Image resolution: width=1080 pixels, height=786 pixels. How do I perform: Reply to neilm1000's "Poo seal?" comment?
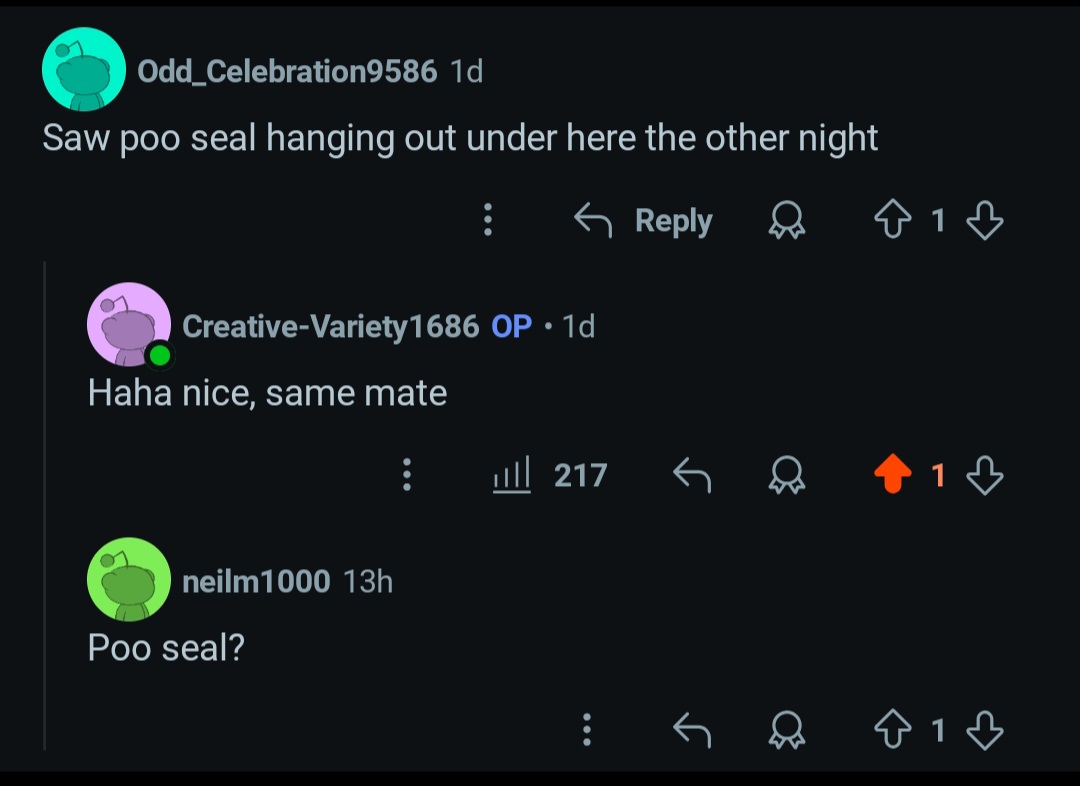[x=691, y=730]
